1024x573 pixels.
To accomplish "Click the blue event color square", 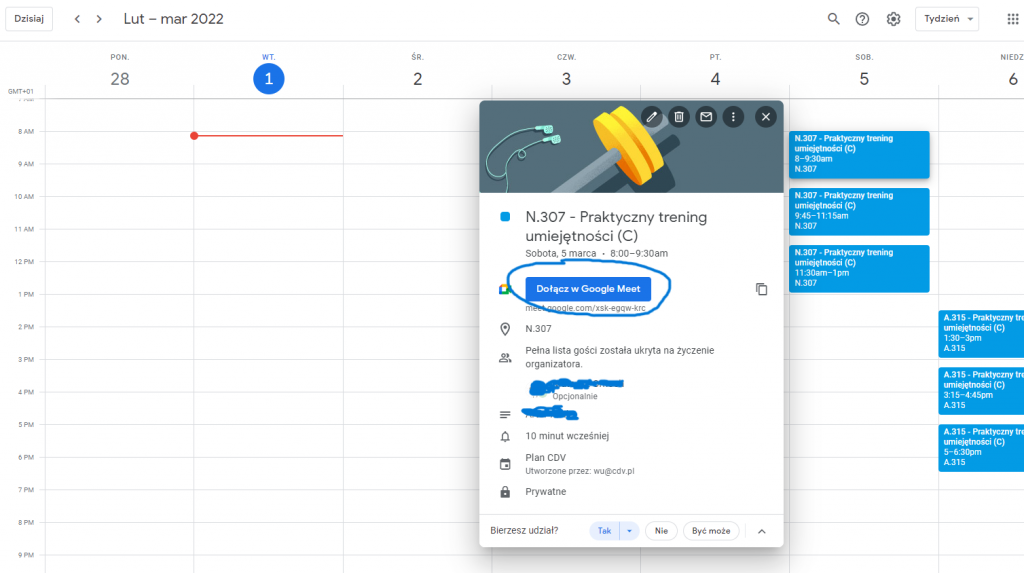I will tap(505, 217).
